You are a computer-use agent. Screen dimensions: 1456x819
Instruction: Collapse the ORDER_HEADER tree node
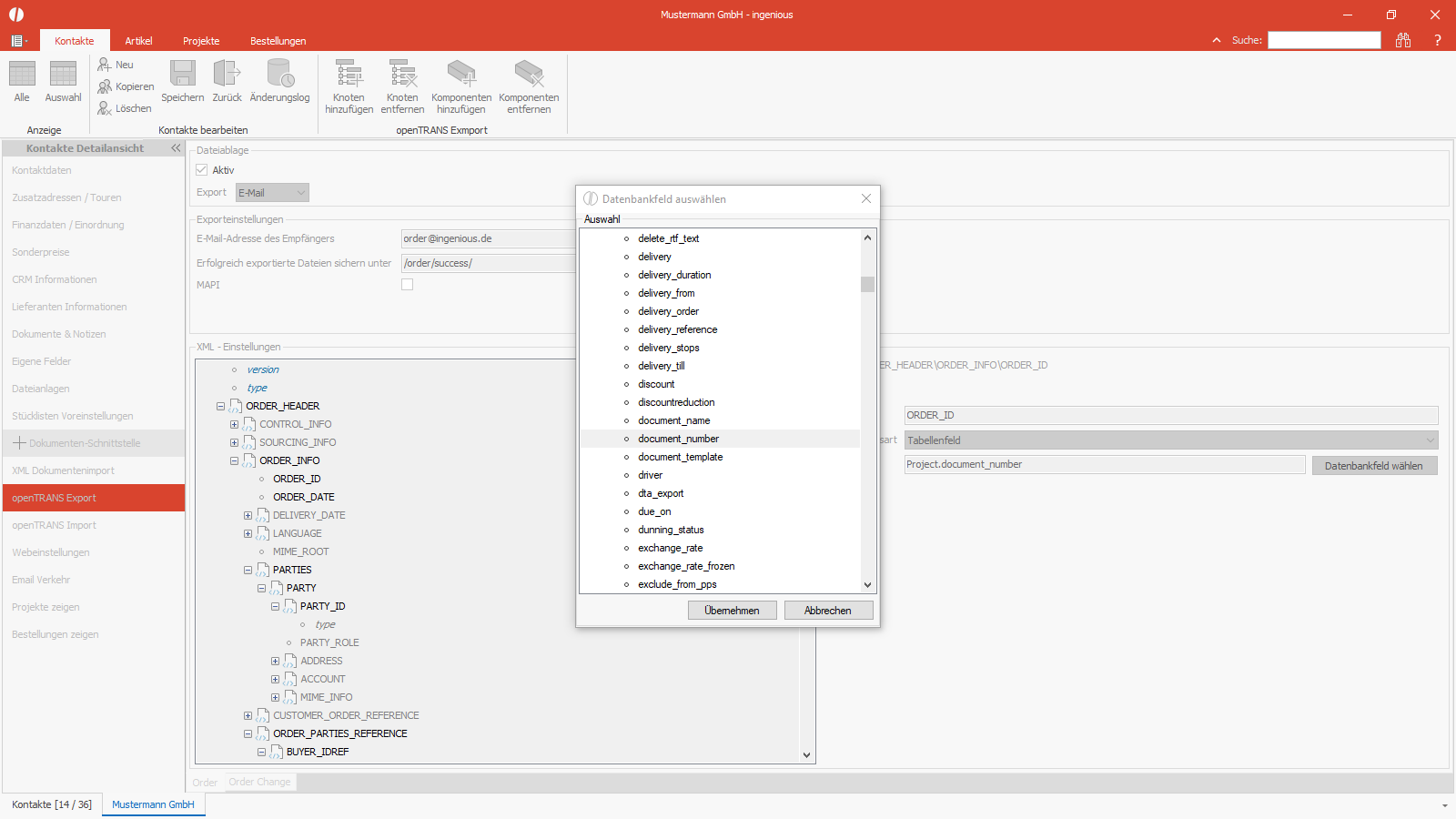click(221, 406)
